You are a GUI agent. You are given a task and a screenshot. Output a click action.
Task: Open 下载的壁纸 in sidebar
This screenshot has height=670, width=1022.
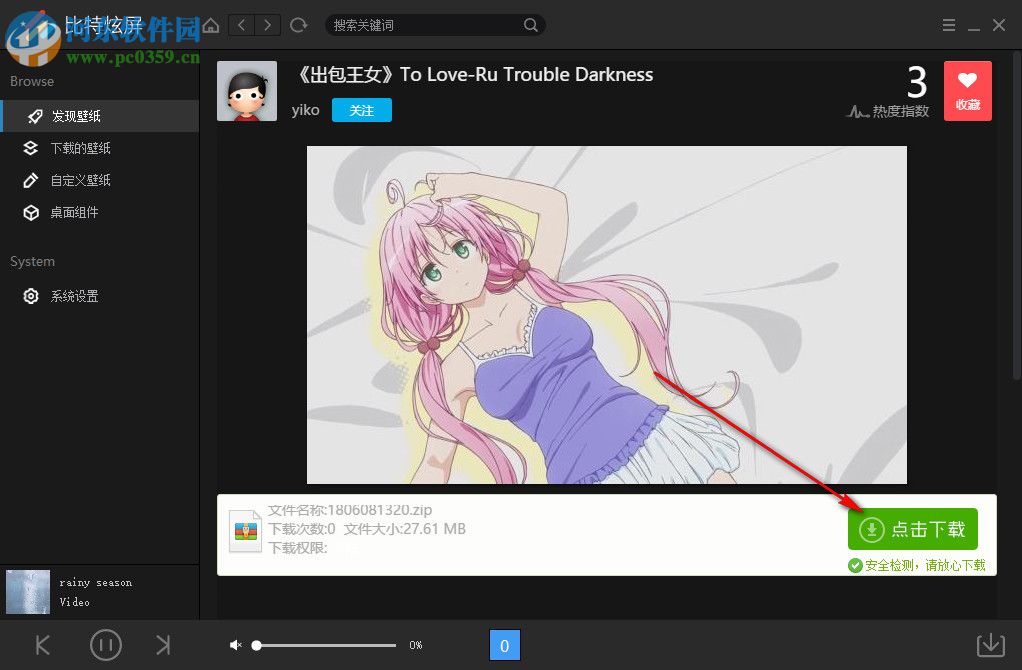pyautogui.click(x=100, y=148)
